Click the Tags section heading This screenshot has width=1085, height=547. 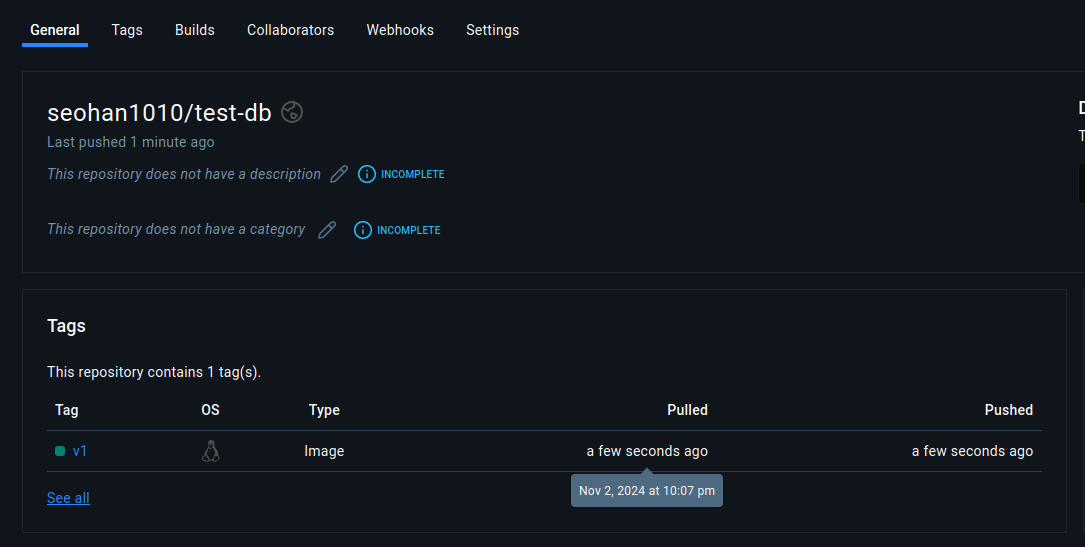pos(66,326)
